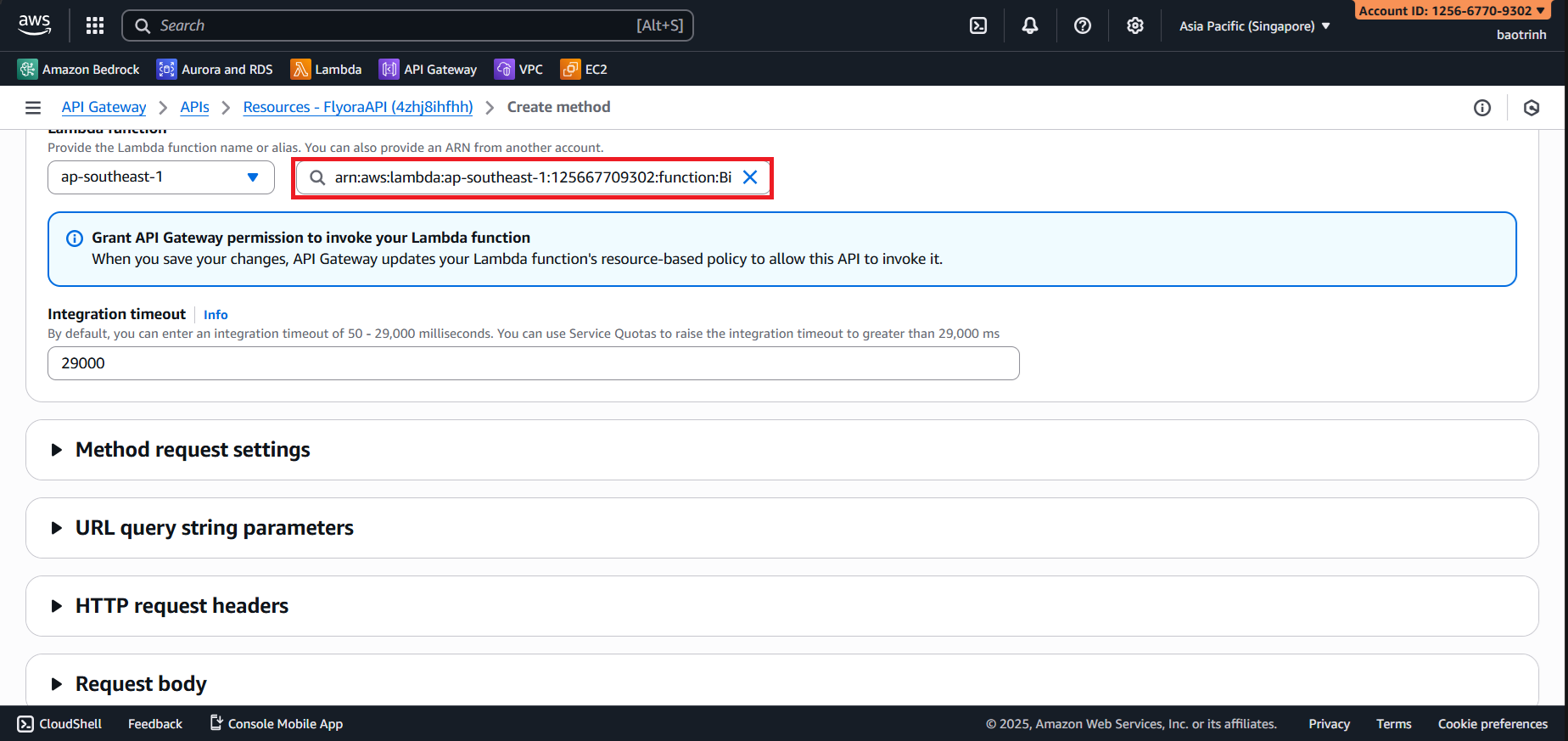Launch CloudShell from the top bar icon
1568x741 pixels.
978,25
